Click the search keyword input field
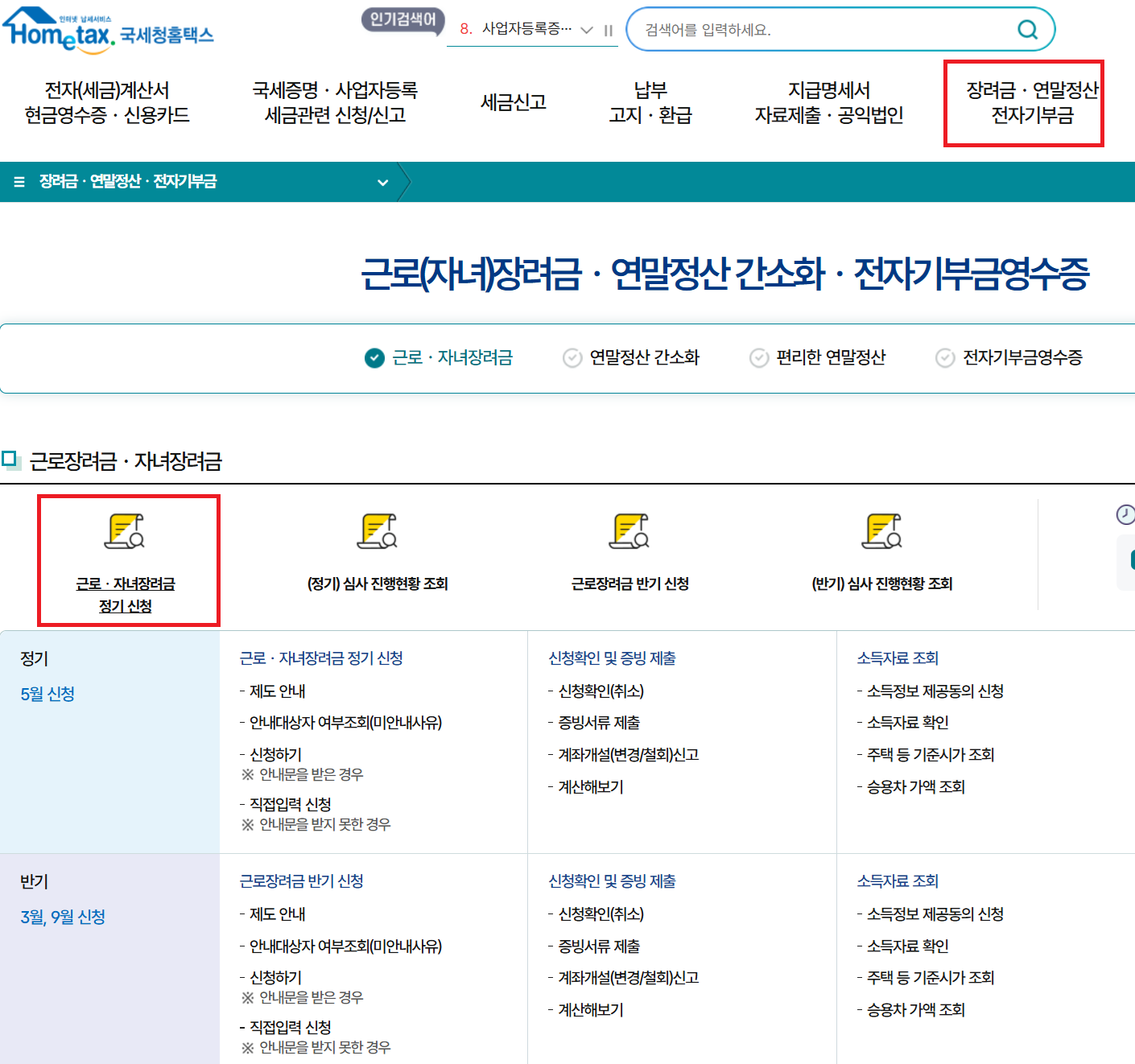The height and width of the screenshot is (1064, 1135). coord(821,30)
